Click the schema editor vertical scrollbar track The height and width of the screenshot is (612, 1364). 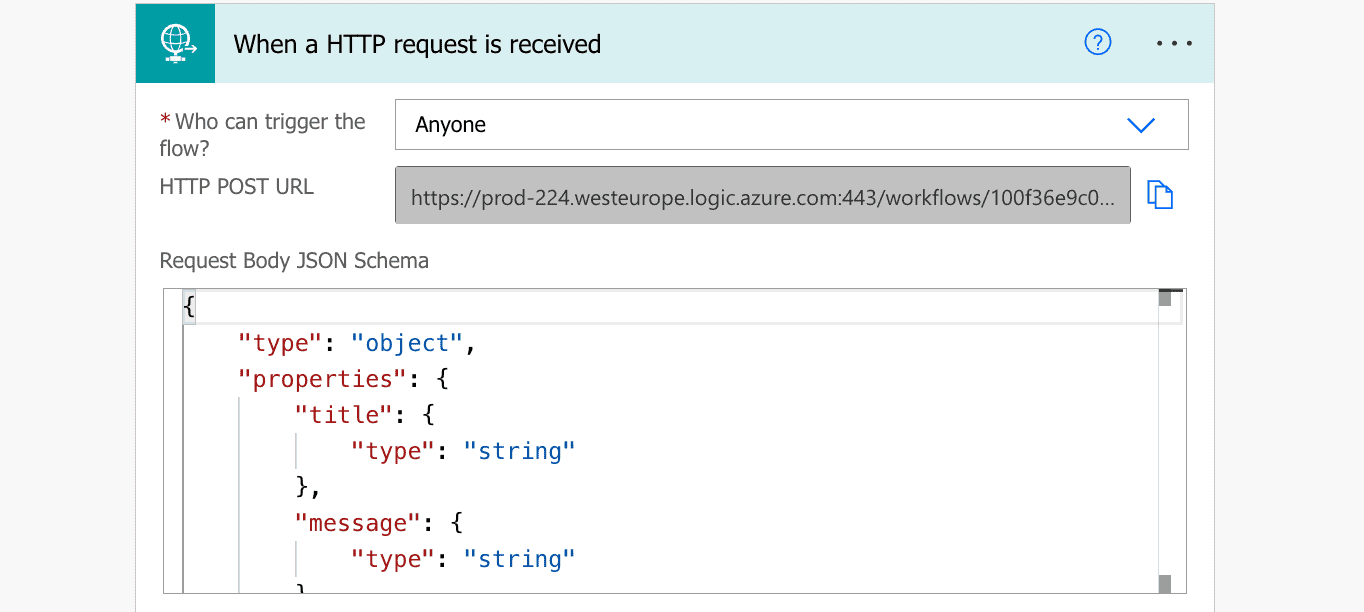[x=1164, y=440]
